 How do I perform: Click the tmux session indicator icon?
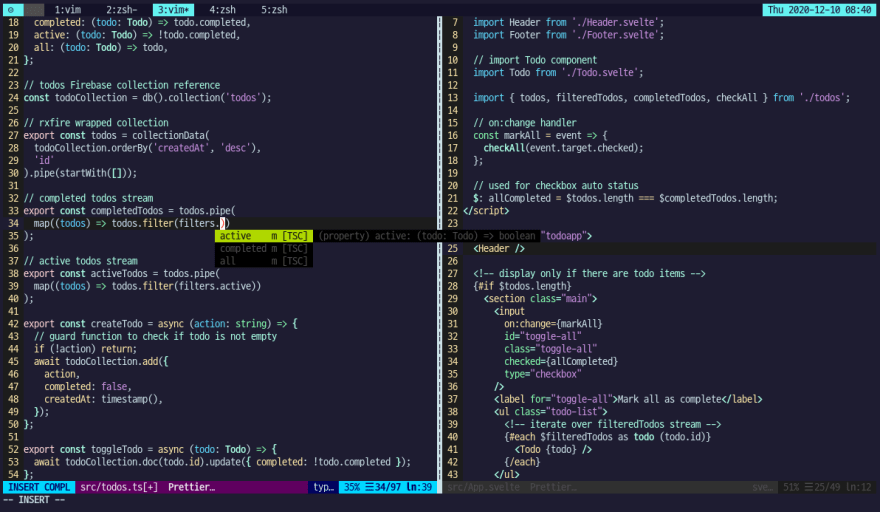11,10
